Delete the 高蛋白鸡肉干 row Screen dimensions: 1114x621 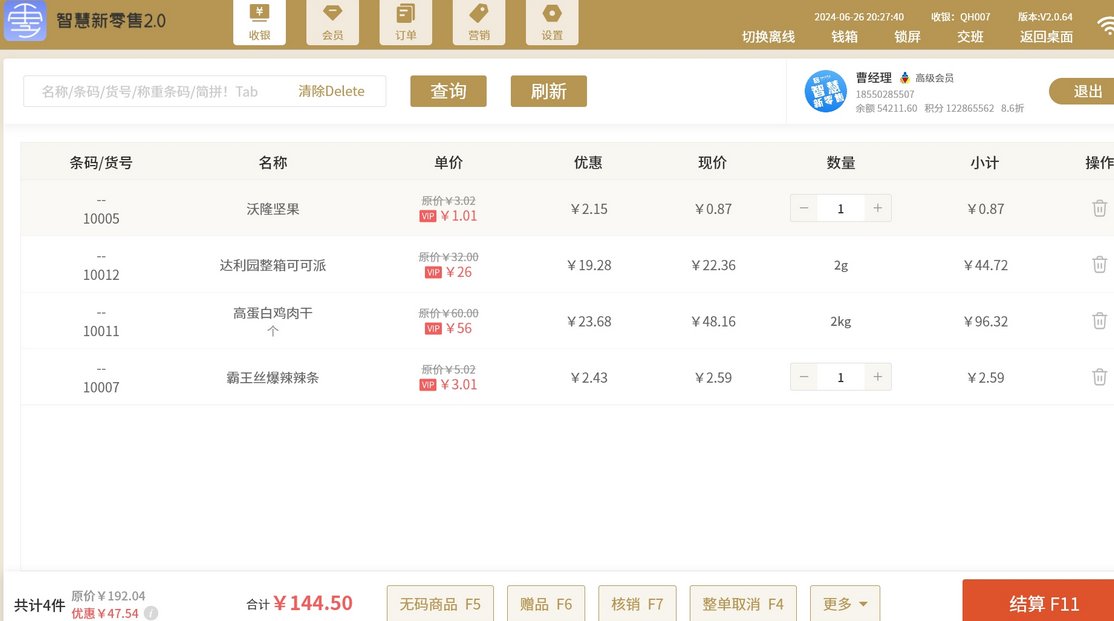(x=1099, y=320)
